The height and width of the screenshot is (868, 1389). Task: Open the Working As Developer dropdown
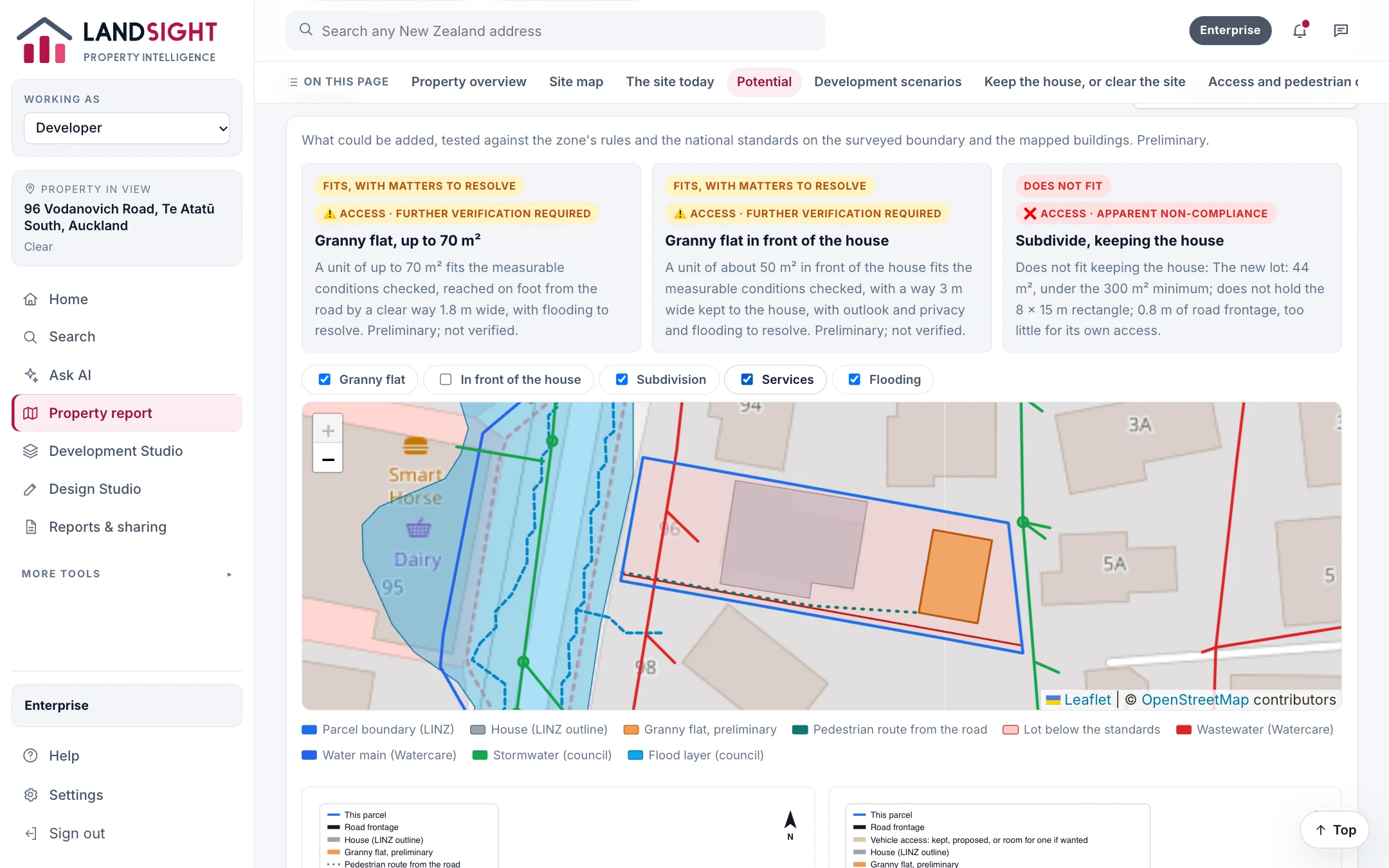pyautogui.click(x=127, y=128)
